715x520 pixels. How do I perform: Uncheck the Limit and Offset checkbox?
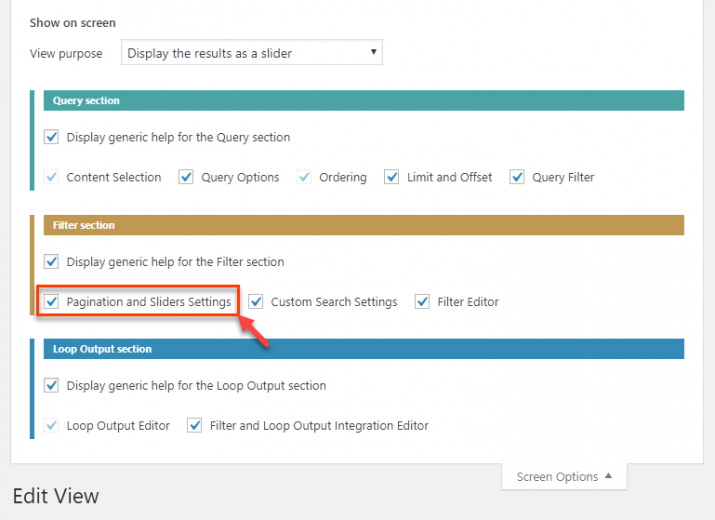(392, 177)
